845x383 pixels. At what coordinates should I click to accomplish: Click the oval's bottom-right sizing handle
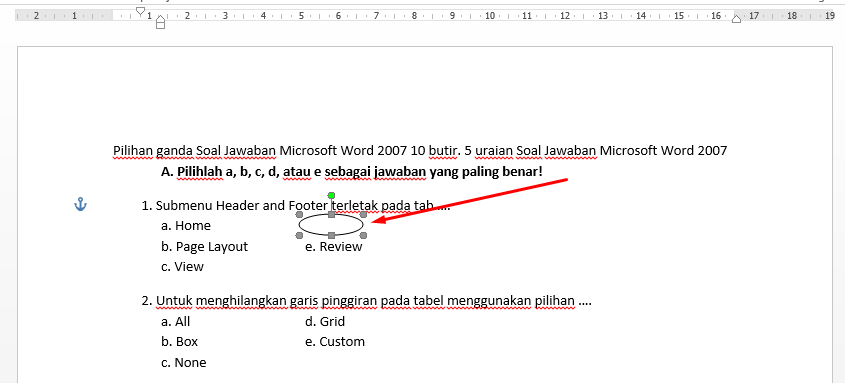(x=363, y=235)
